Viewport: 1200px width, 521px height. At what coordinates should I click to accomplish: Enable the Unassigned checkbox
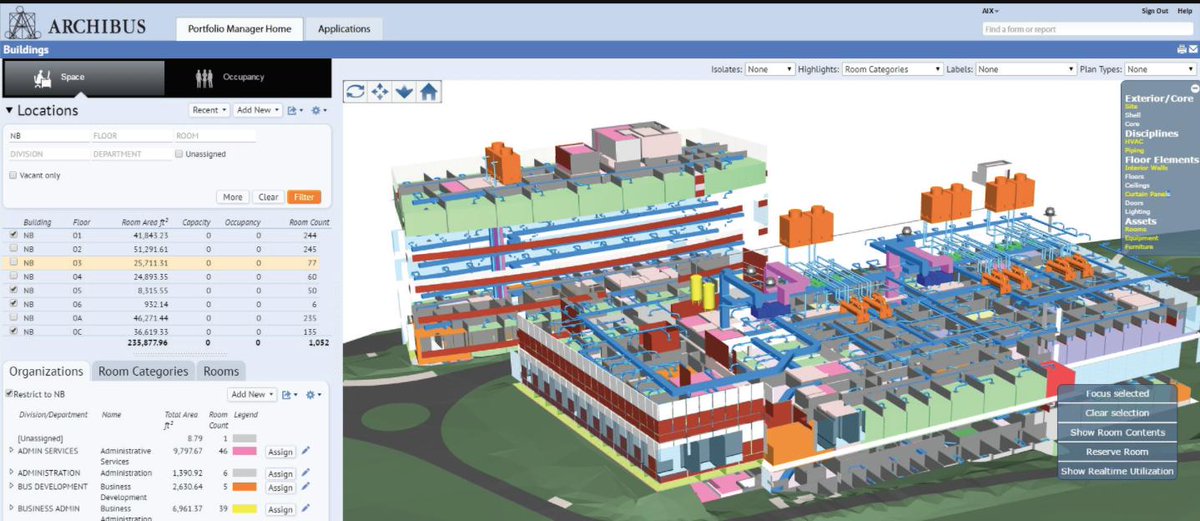tap(179, 154)
